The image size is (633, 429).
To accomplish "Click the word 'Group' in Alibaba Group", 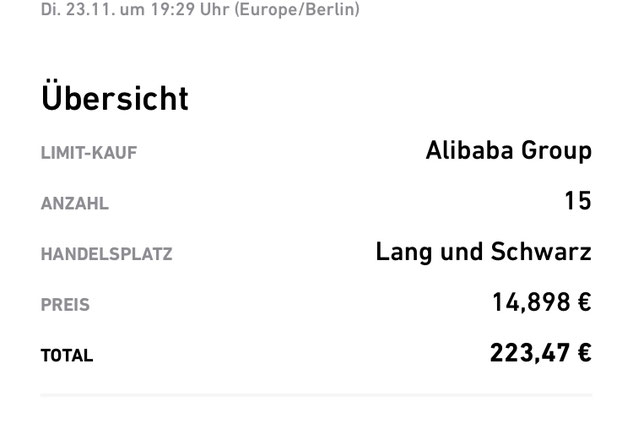I will (556, 152).
